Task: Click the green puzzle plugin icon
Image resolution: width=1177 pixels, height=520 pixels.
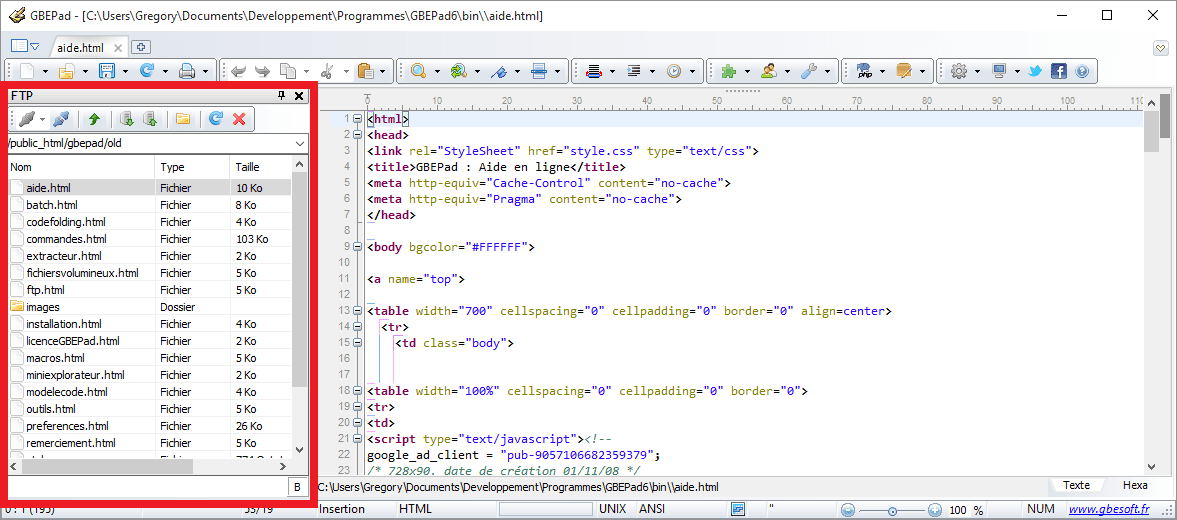Action: 728,71
